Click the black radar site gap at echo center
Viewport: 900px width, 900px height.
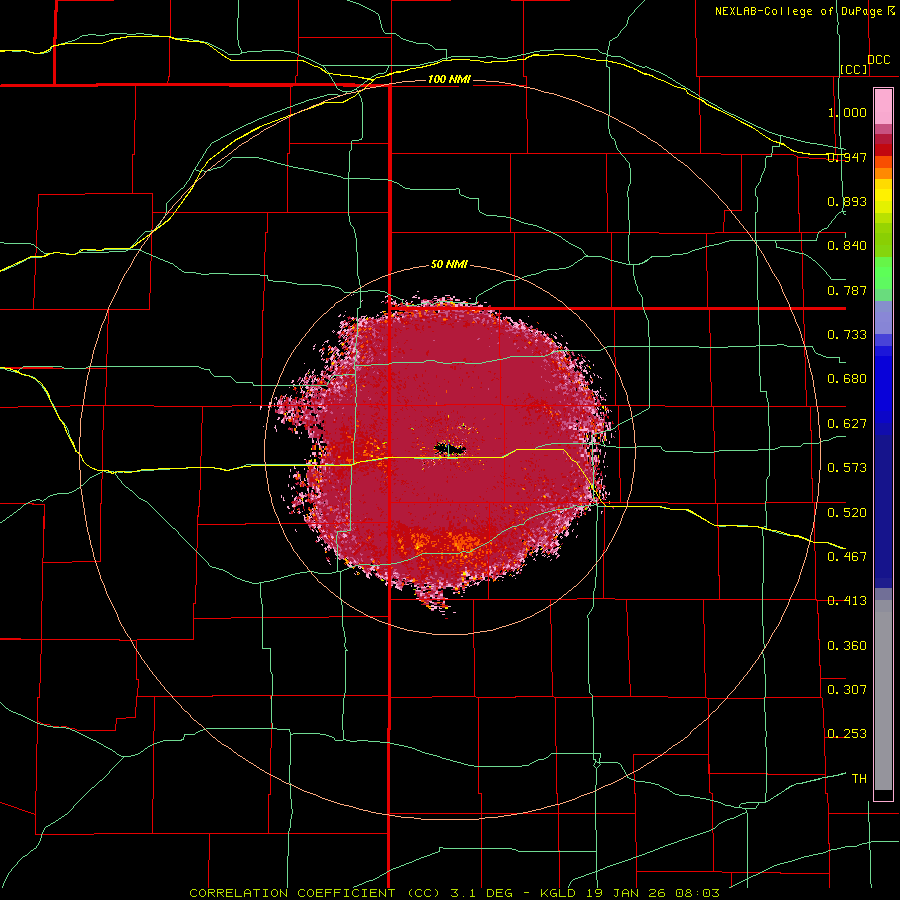(449, 449)
